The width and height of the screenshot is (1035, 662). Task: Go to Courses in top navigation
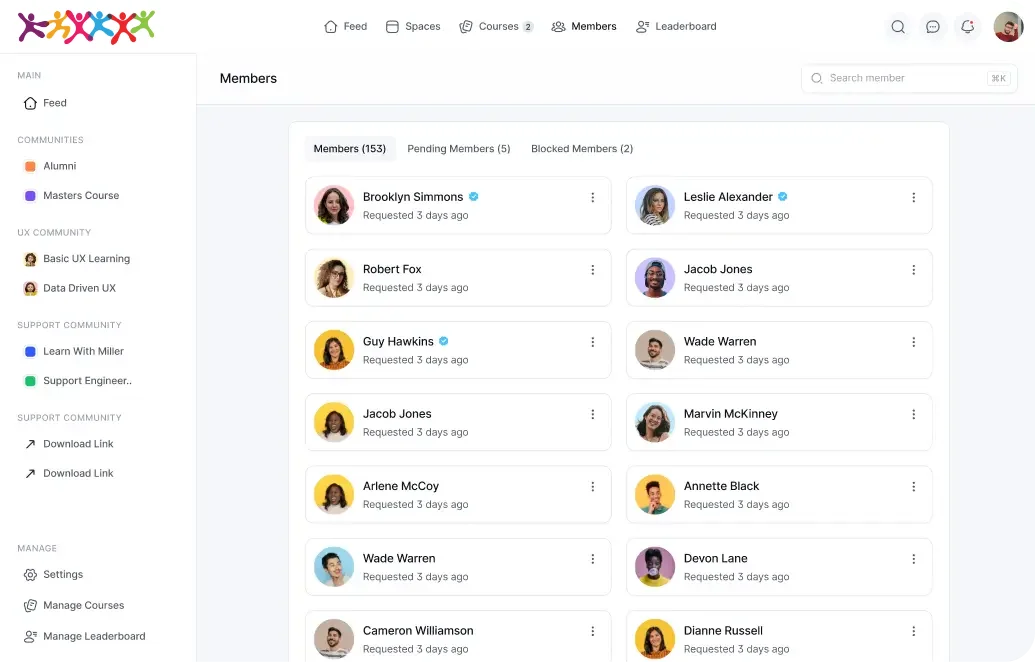coord(496,27)
